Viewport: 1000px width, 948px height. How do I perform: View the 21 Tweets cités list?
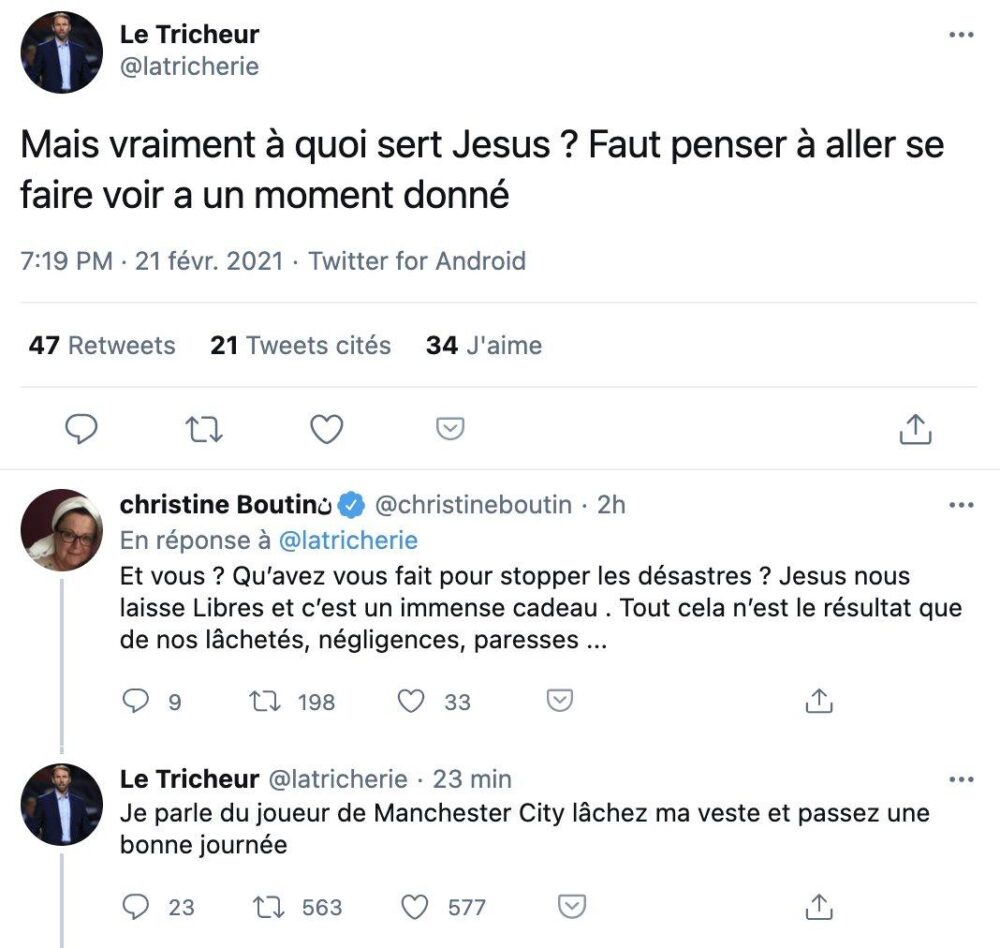click(x=300, y=345)
